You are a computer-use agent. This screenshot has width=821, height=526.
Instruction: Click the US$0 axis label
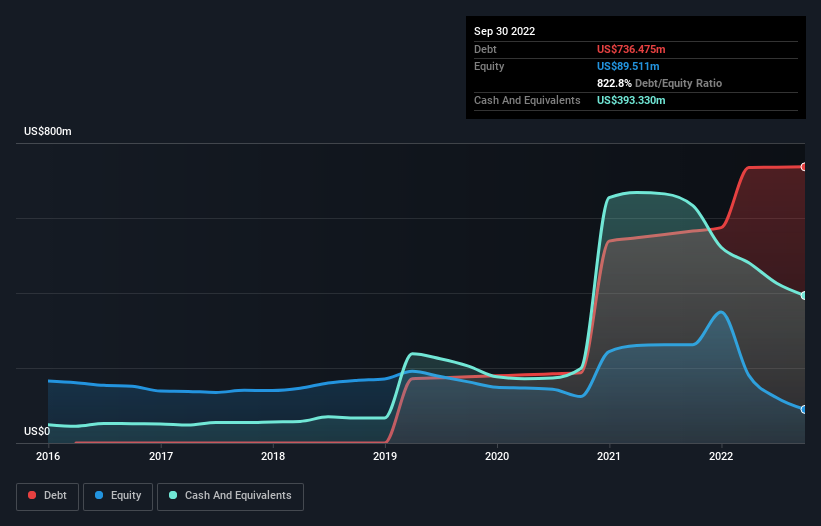37,431
